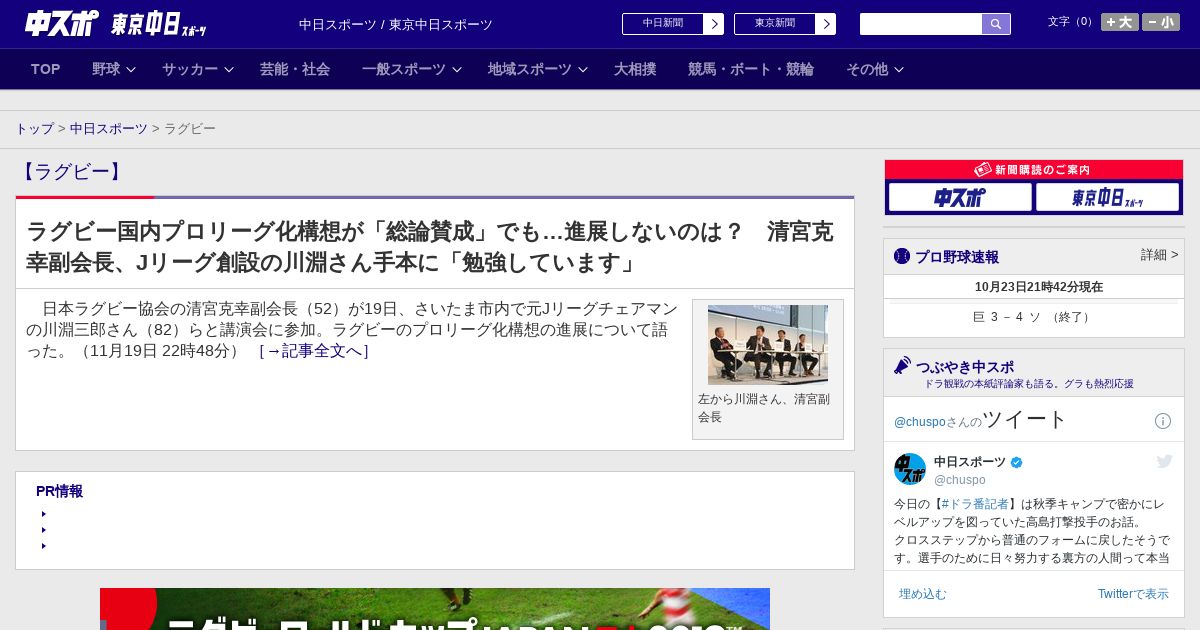Select the 大相撲 menu item
Screen dimensions: 1200x630
(x=635, y=69)
